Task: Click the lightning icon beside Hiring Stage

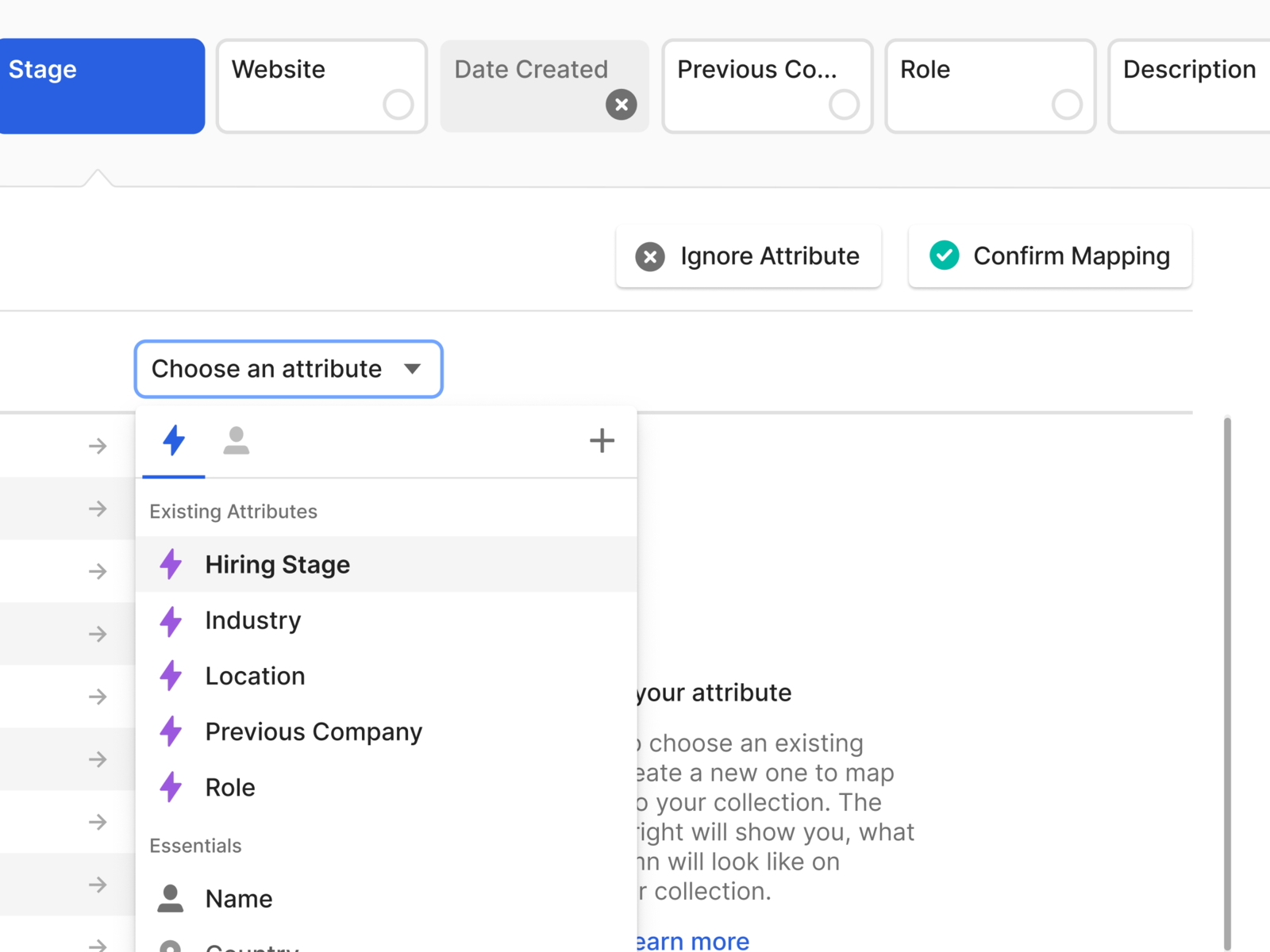Action: [171, 564]
